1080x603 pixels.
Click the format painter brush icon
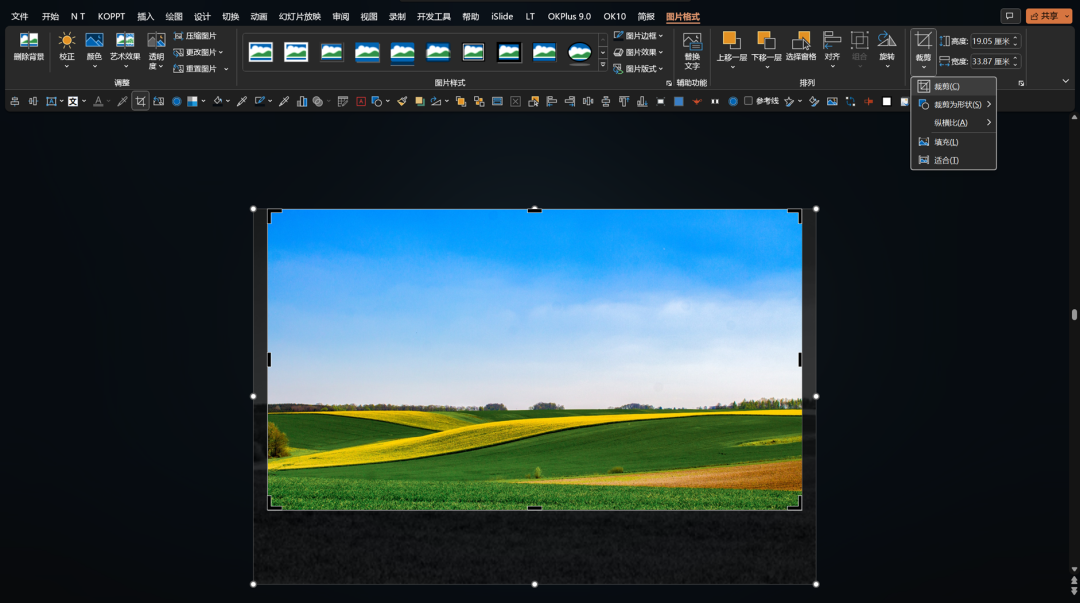coord(402,101)
